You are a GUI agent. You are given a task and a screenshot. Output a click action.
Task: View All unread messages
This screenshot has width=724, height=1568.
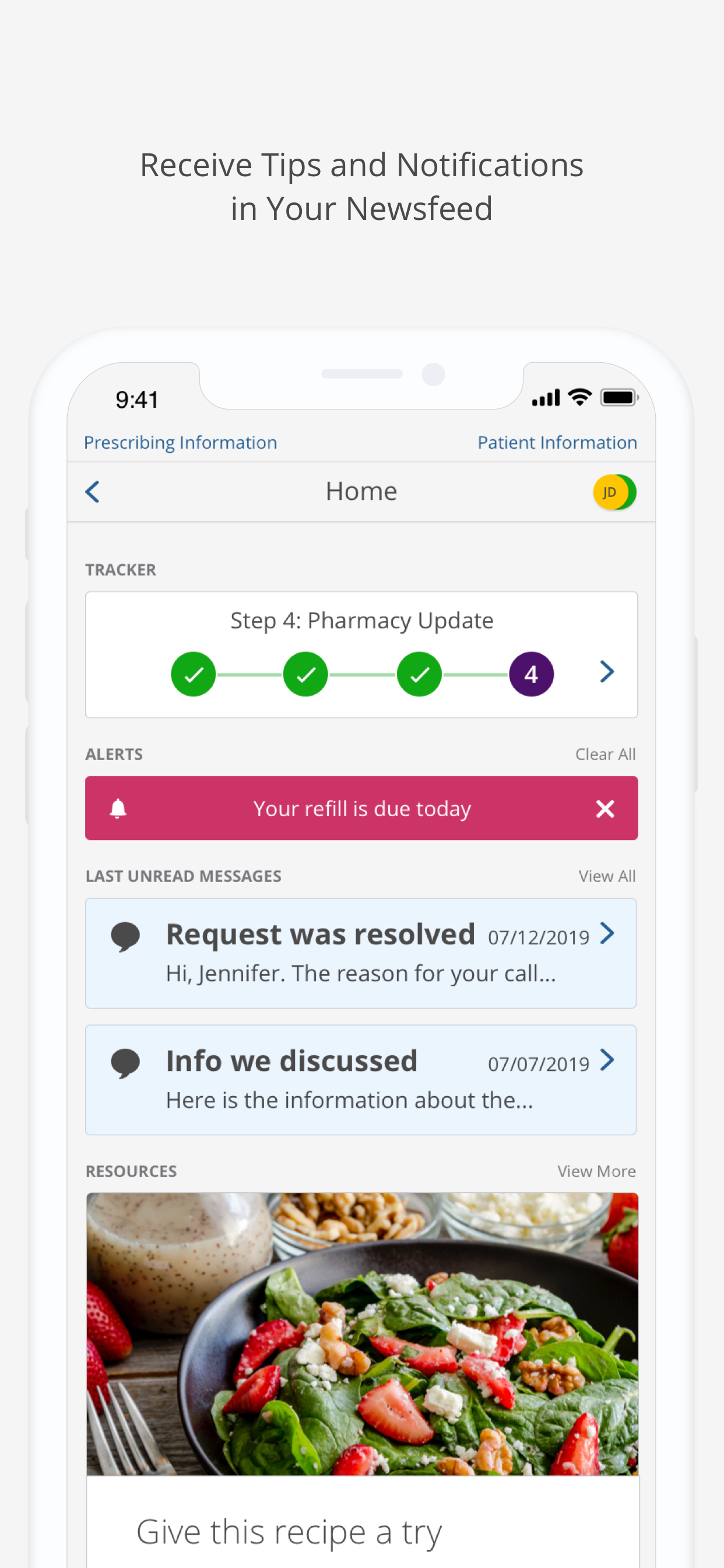[x=607, y=876]
